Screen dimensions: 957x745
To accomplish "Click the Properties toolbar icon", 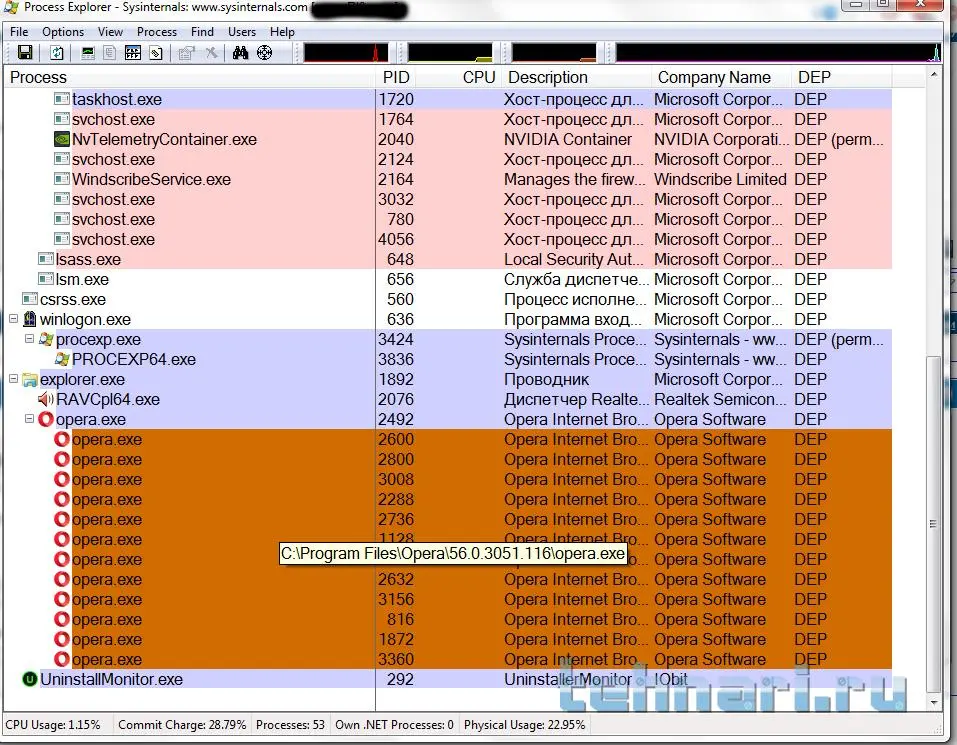I will click(186, 53).
